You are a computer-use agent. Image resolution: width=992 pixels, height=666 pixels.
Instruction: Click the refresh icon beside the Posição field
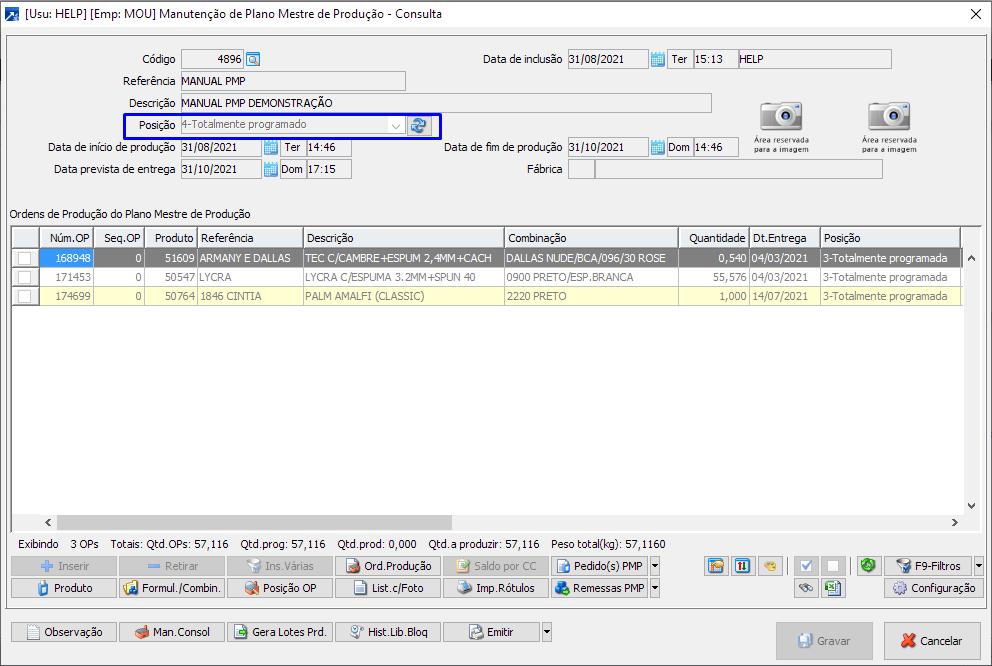[x=418, y=125]
